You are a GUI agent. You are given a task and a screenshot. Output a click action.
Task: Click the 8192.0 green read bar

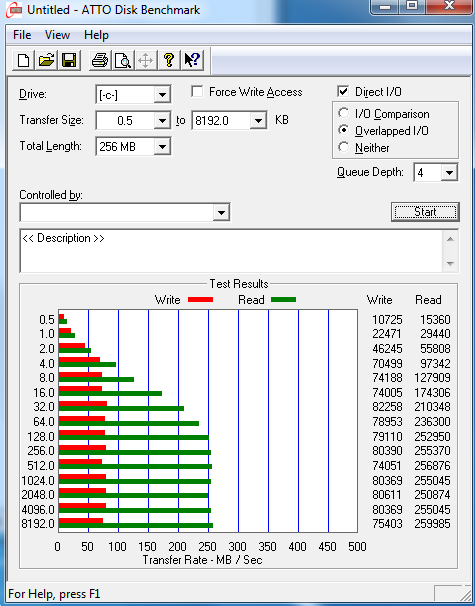pos(136,526)
